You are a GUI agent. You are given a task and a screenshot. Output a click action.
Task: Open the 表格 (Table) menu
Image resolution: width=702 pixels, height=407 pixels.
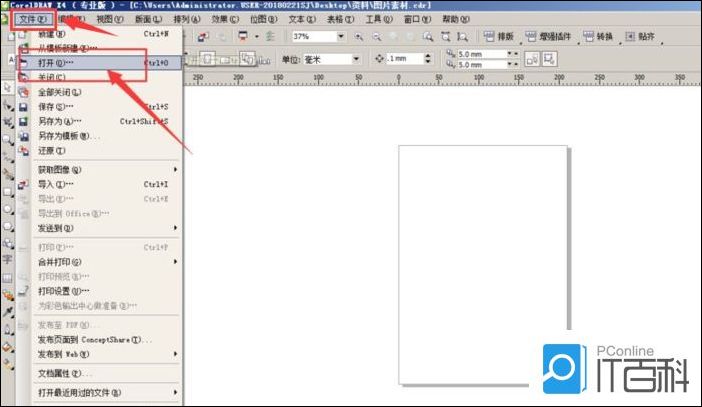(x=340, y=19)
